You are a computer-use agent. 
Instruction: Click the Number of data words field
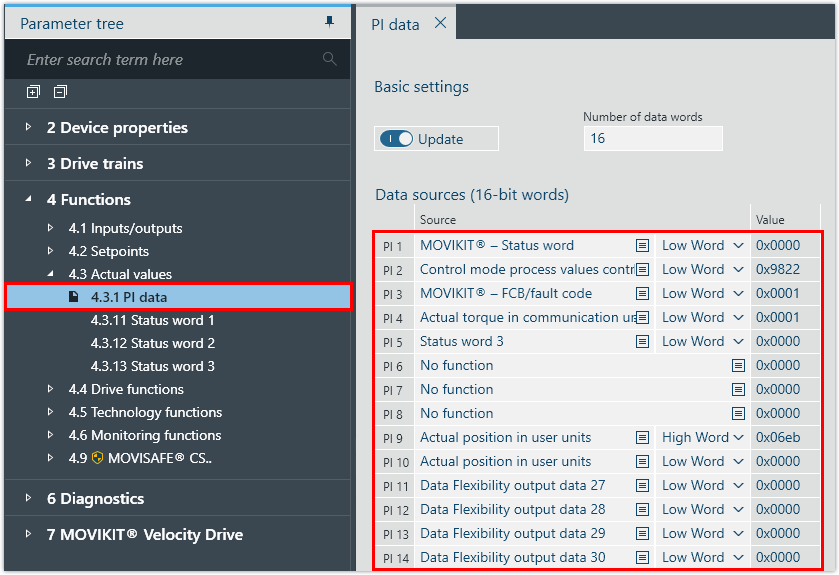(652, 139)
